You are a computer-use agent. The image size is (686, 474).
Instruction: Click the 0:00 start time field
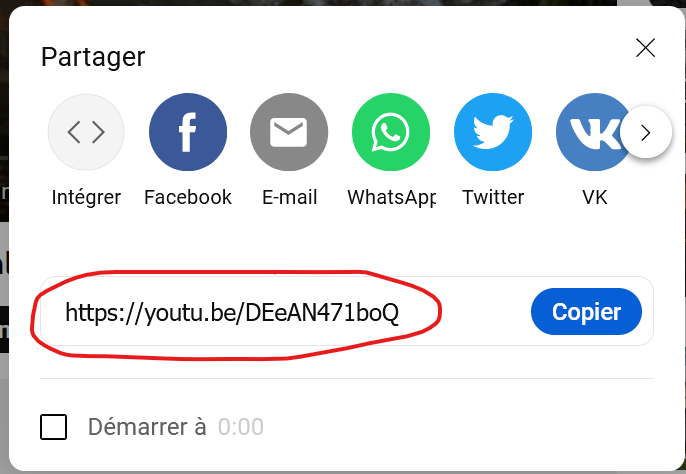click(241, 427)
